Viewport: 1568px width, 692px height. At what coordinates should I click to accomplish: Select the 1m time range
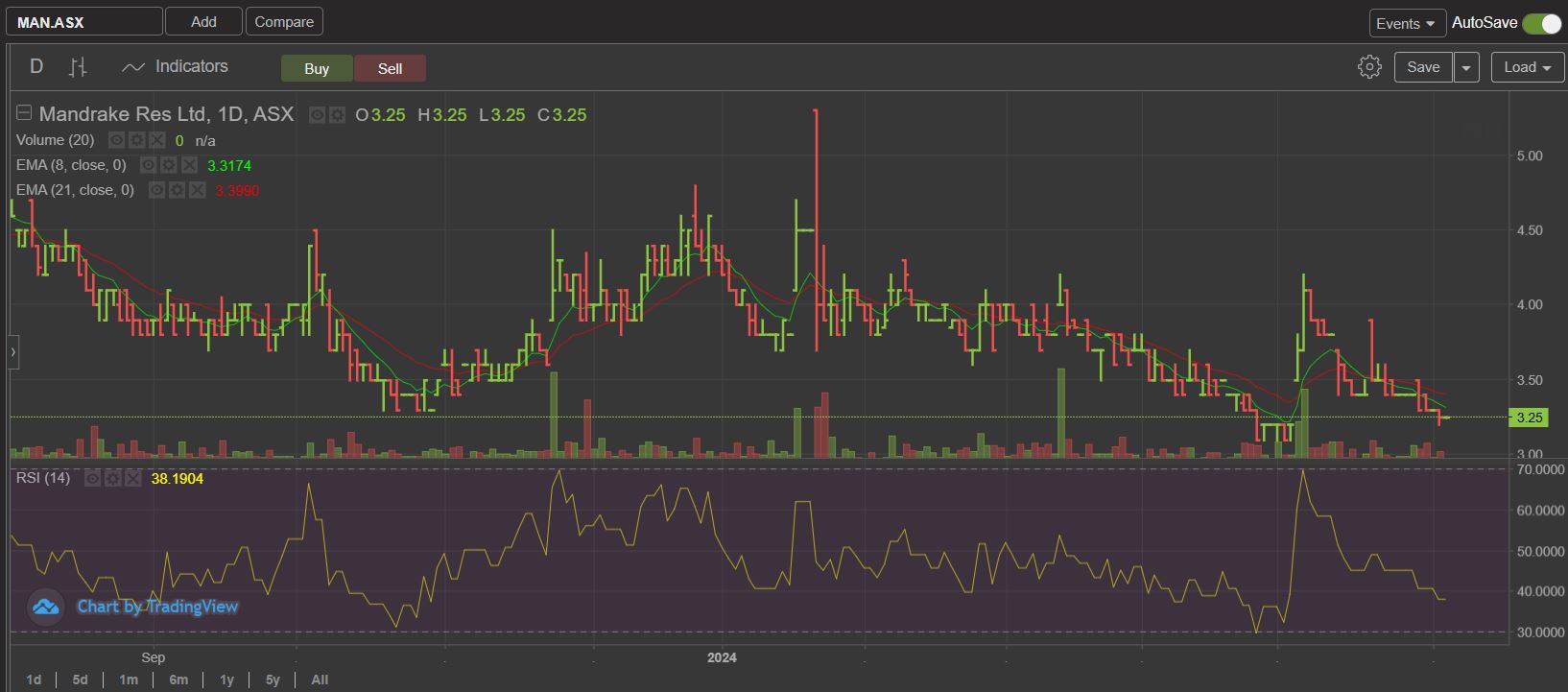[x=129, y=680]
